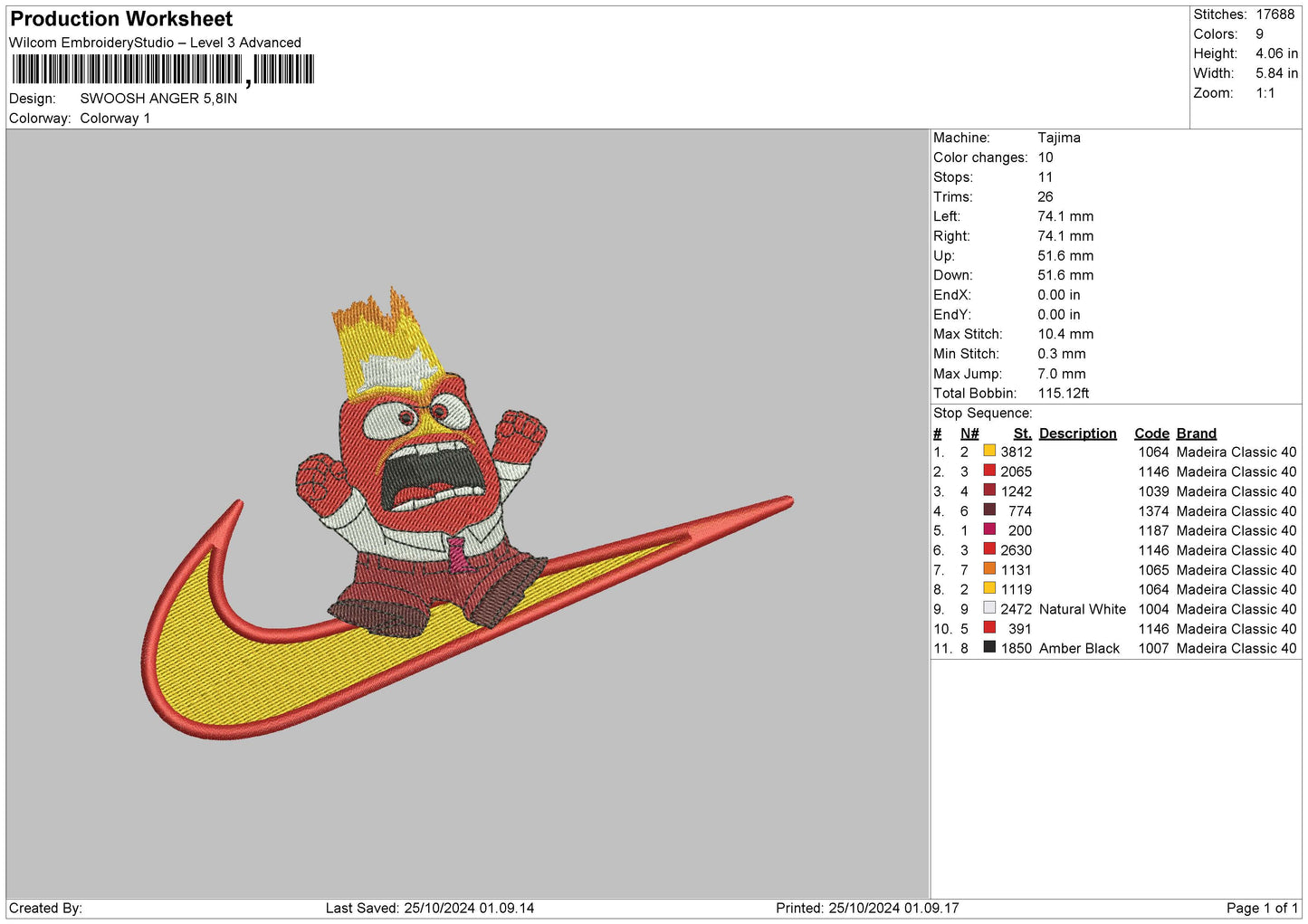Click code 1374 in the stop sequence
Image resolution: width=1308 pixels, height=924 pixels.
1154,511
